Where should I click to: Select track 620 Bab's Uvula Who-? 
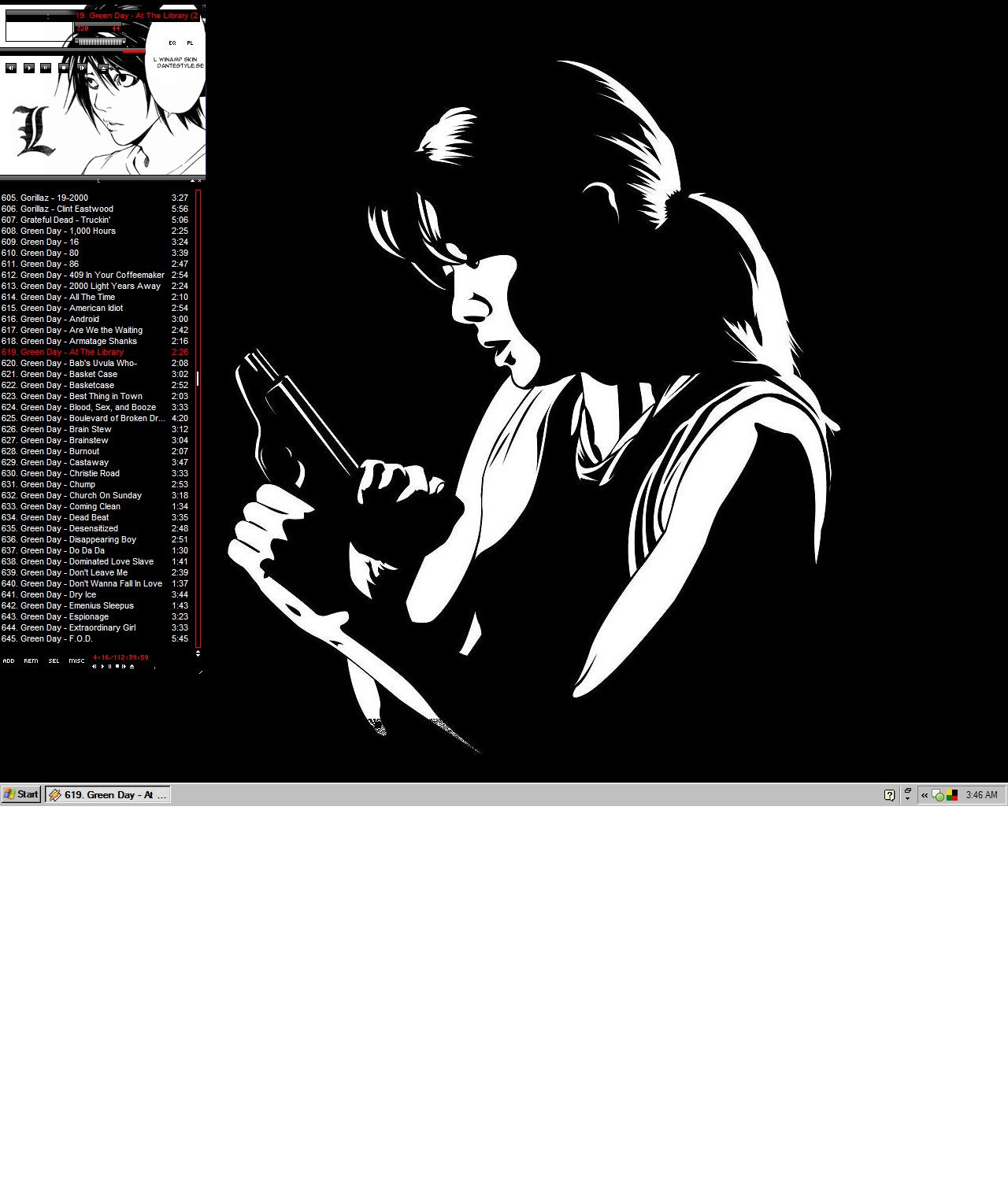tap(94, 364)
